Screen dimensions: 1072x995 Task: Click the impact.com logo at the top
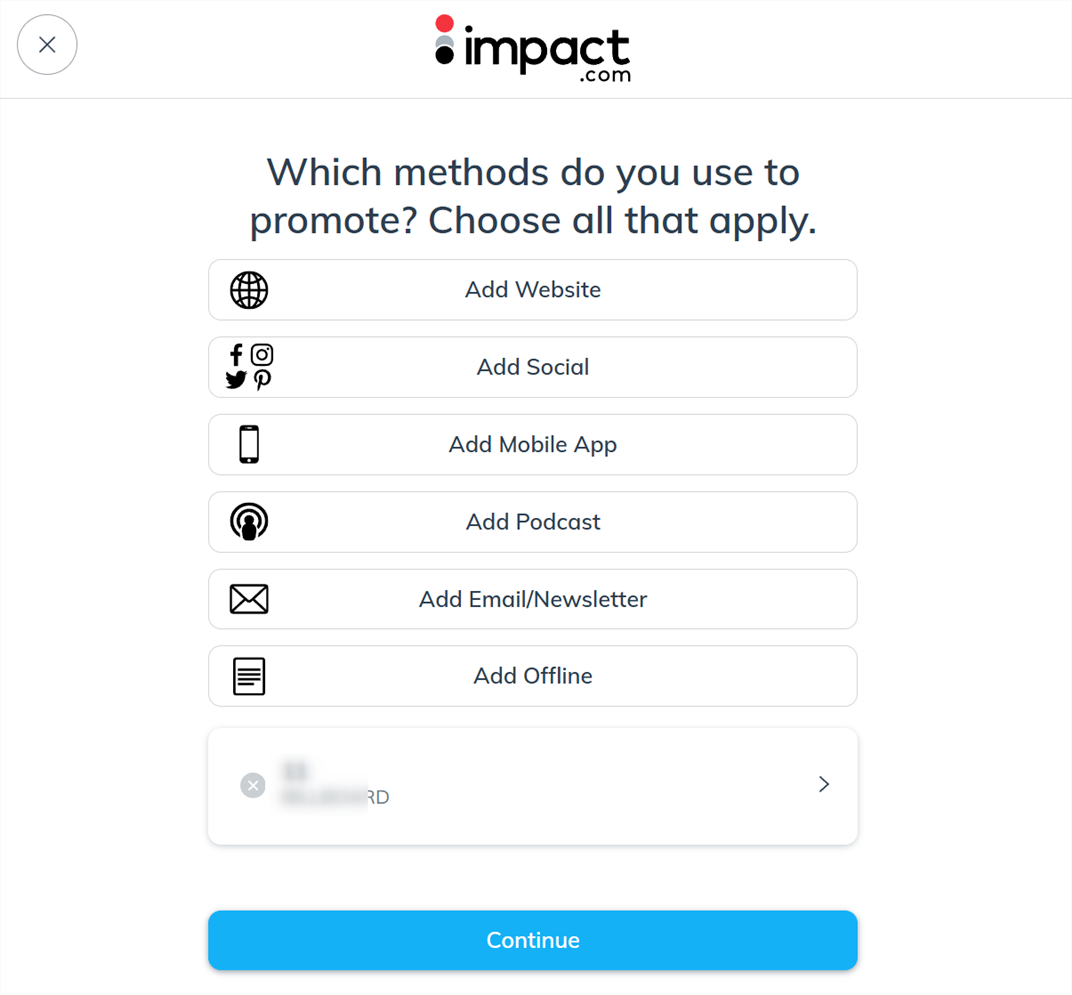[533, 49]
